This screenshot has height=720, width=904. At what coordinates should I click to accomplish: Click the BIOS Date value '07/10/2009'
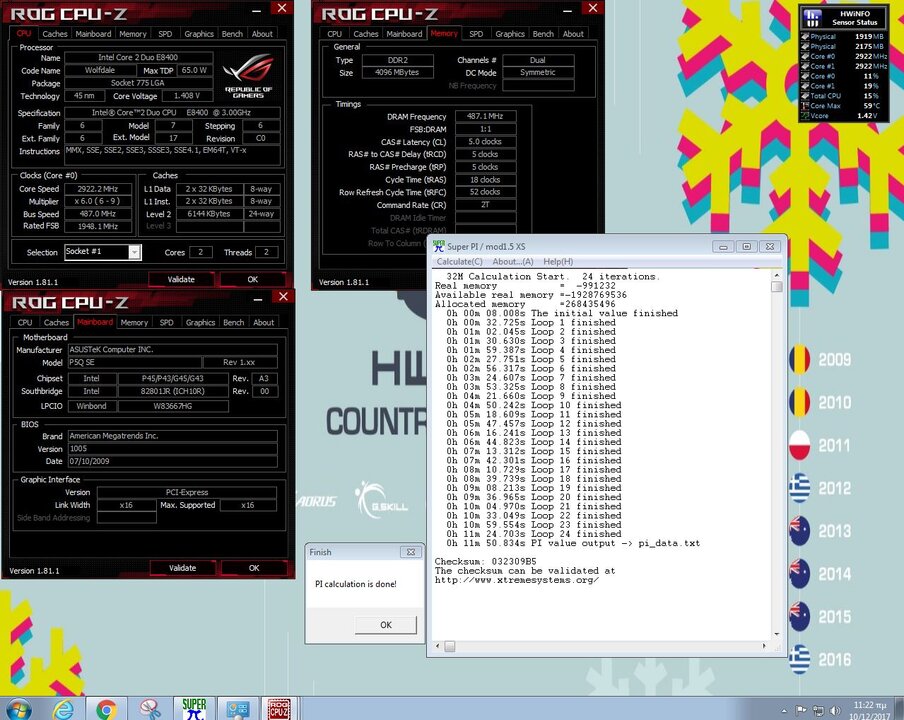click(172, 461)
